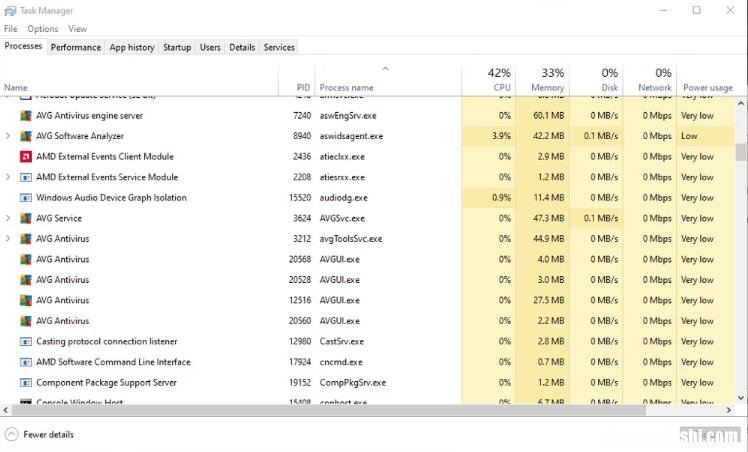Click the AVG icon for PID 20568

pos(26,259)
